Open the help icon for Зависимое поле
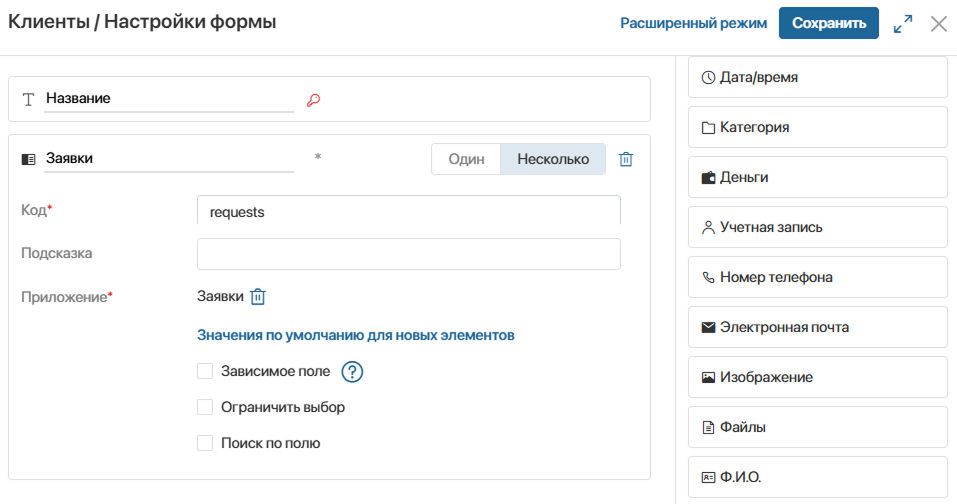 click(352, 372)
